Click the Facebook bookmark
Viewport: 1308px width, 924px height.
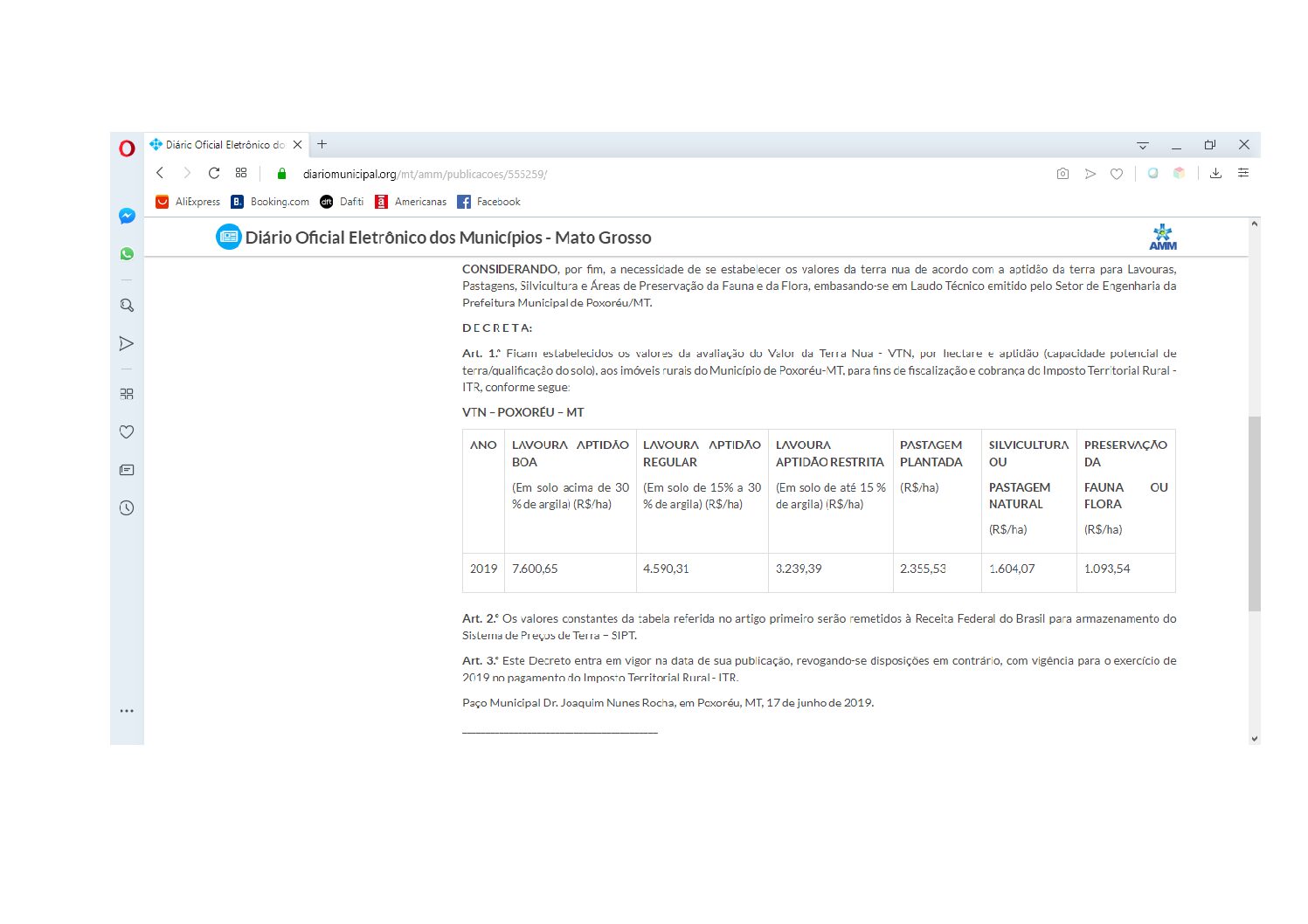pos(488,202)
